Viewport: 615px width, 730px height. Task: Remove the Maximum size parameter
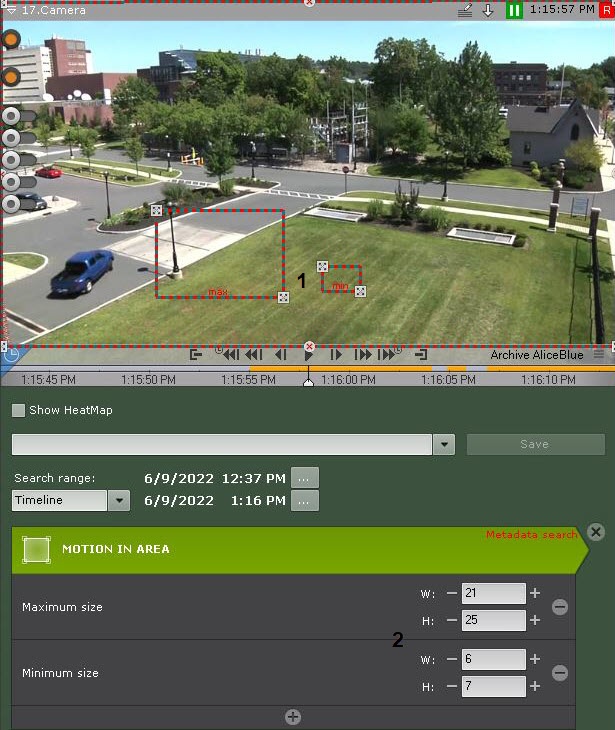560,607
